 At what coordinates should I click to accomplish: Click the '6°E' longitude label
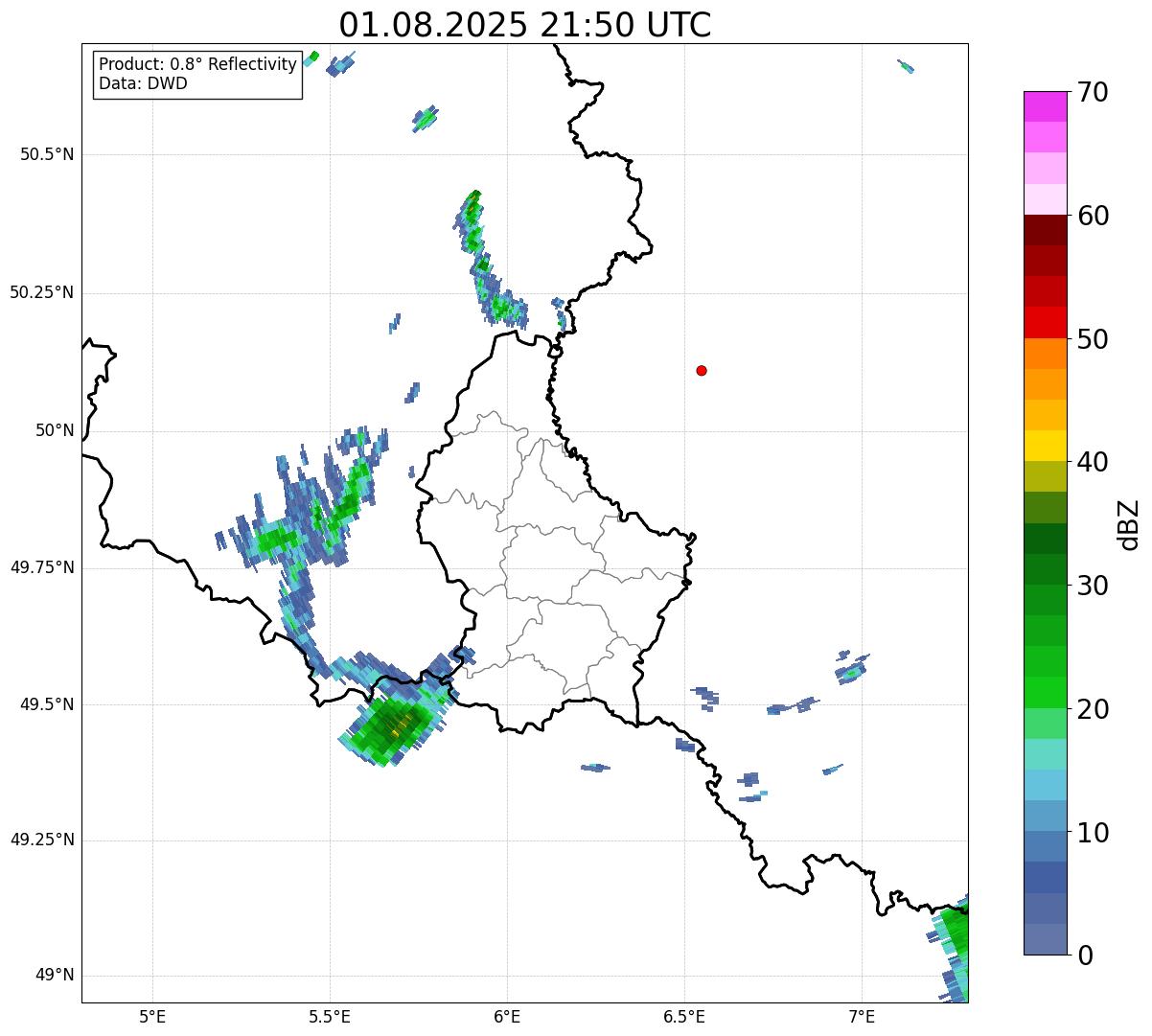pos(507,1016)
